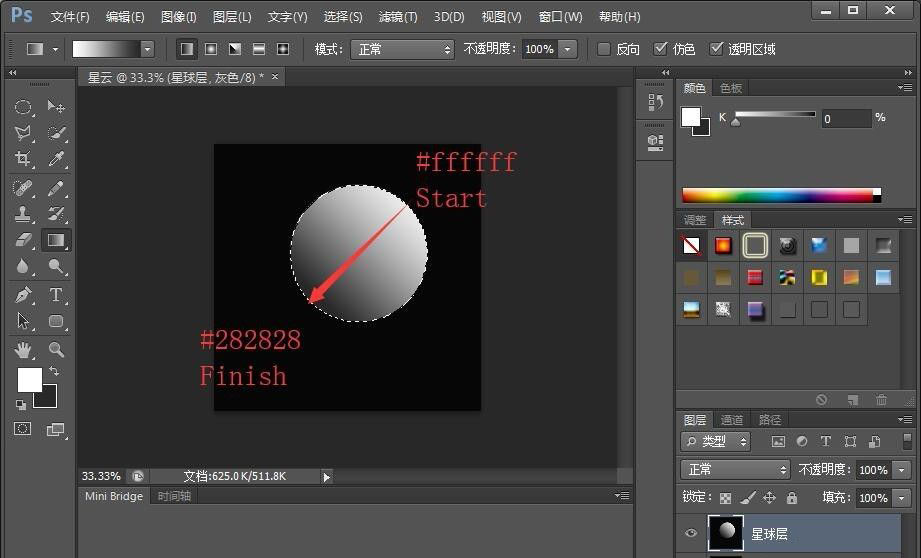Select the Quick Selection tool
Screen dimensions: 921x558
pos(56,133)
